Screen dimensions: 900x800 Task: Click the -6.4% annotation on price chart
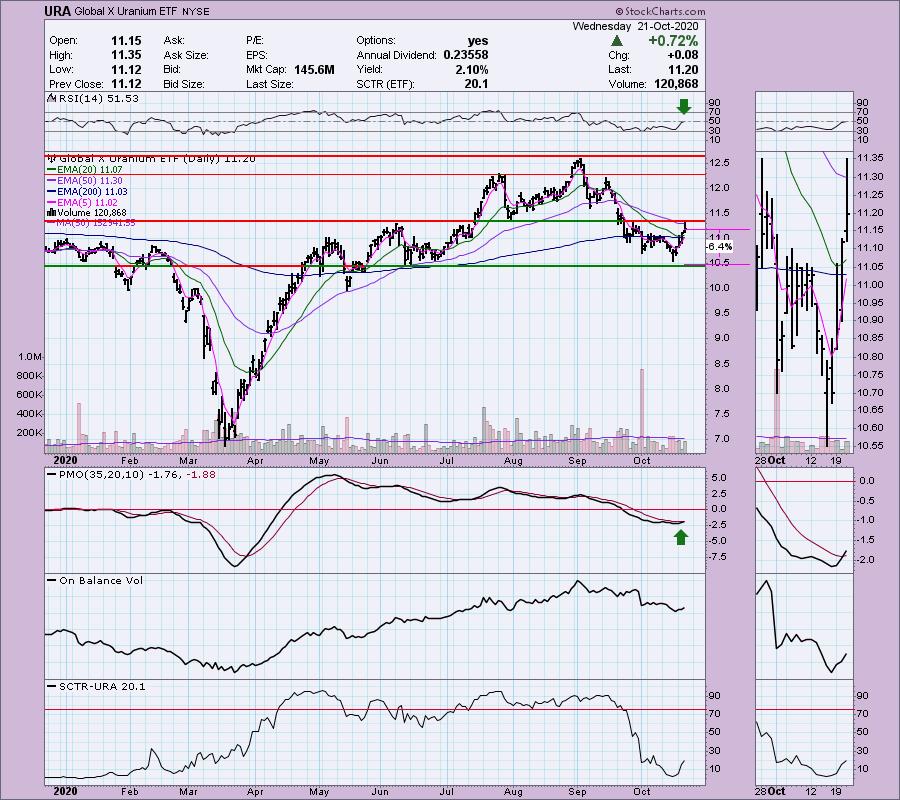pyautogui.click(x=720, y=247)
